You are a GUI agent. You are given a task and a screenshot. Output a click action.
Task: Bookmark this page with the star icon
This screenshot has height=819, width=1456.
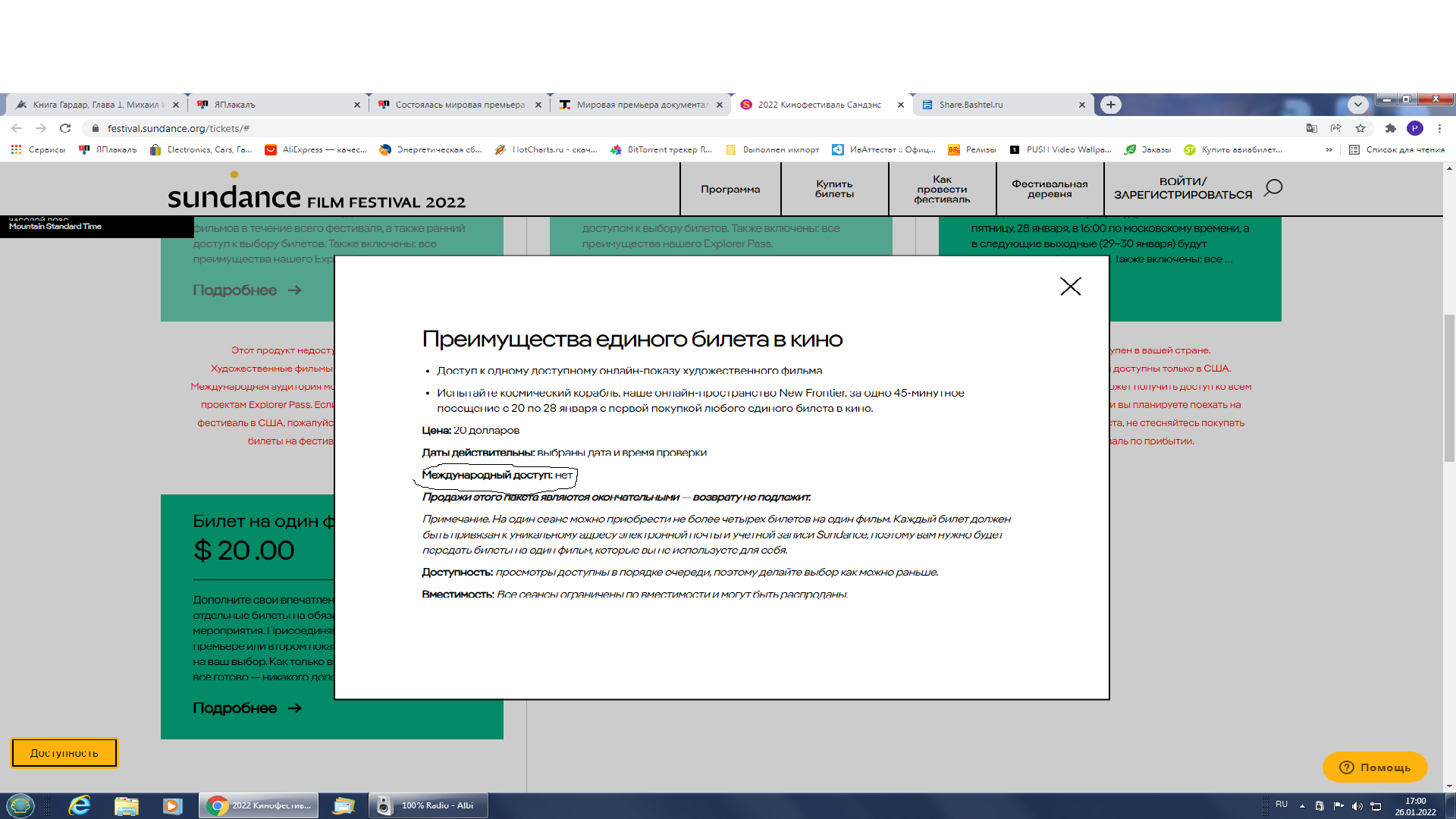click(x=1360, y=128)
